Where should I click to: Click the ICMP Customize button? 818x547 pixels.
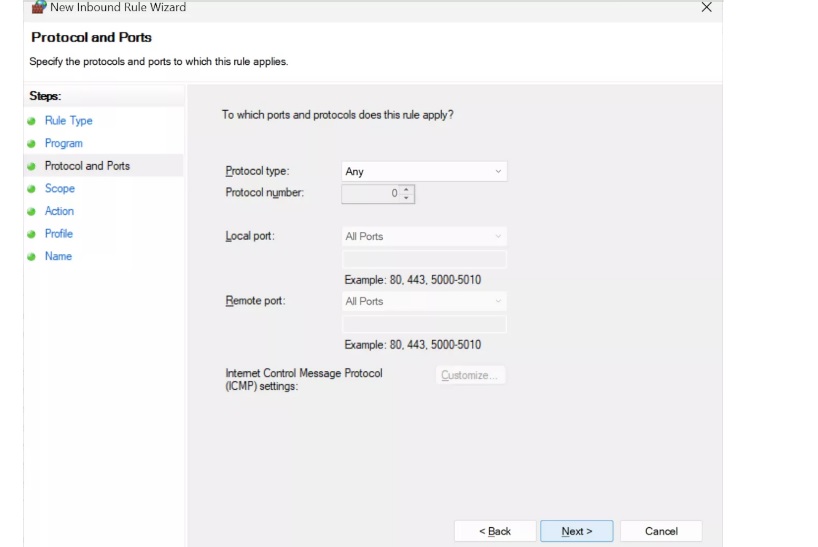[470, 375]
